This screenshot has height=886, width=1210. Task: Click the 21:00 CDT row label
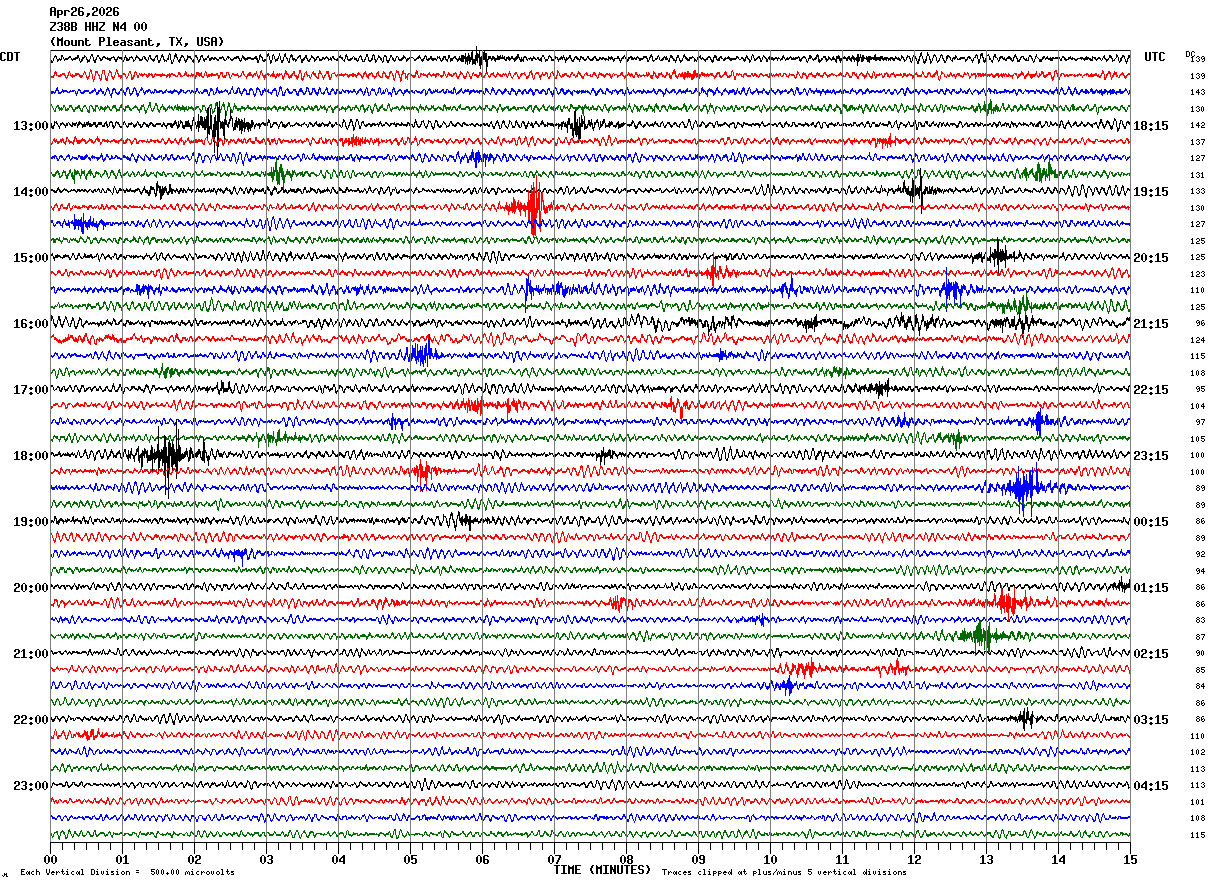[x=30, y=654]
